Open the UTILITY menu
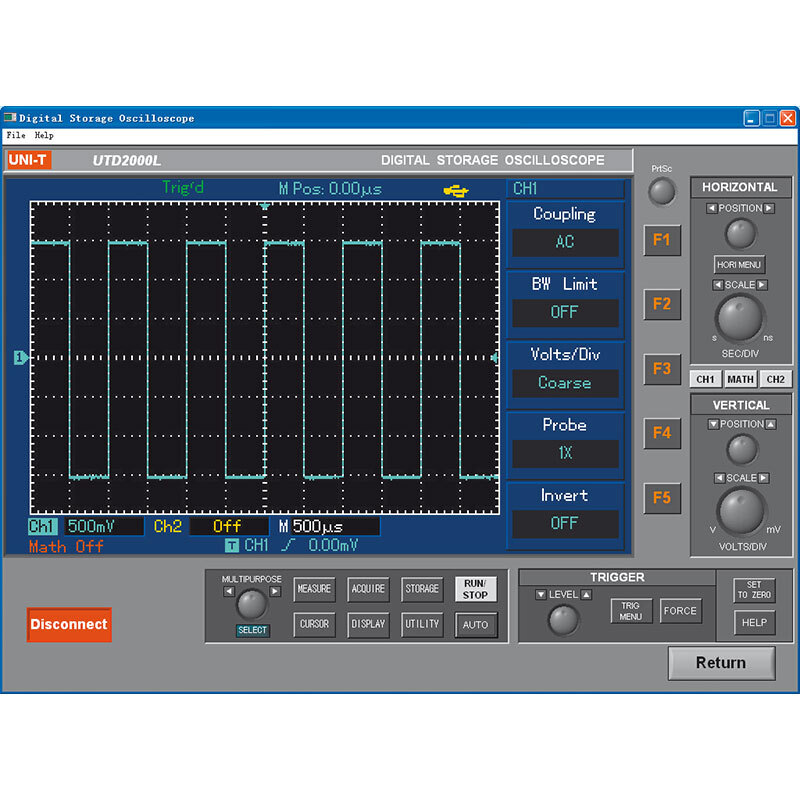Image resolution: width=800 pixels, height=800 pixels. (x=422, y=624)
